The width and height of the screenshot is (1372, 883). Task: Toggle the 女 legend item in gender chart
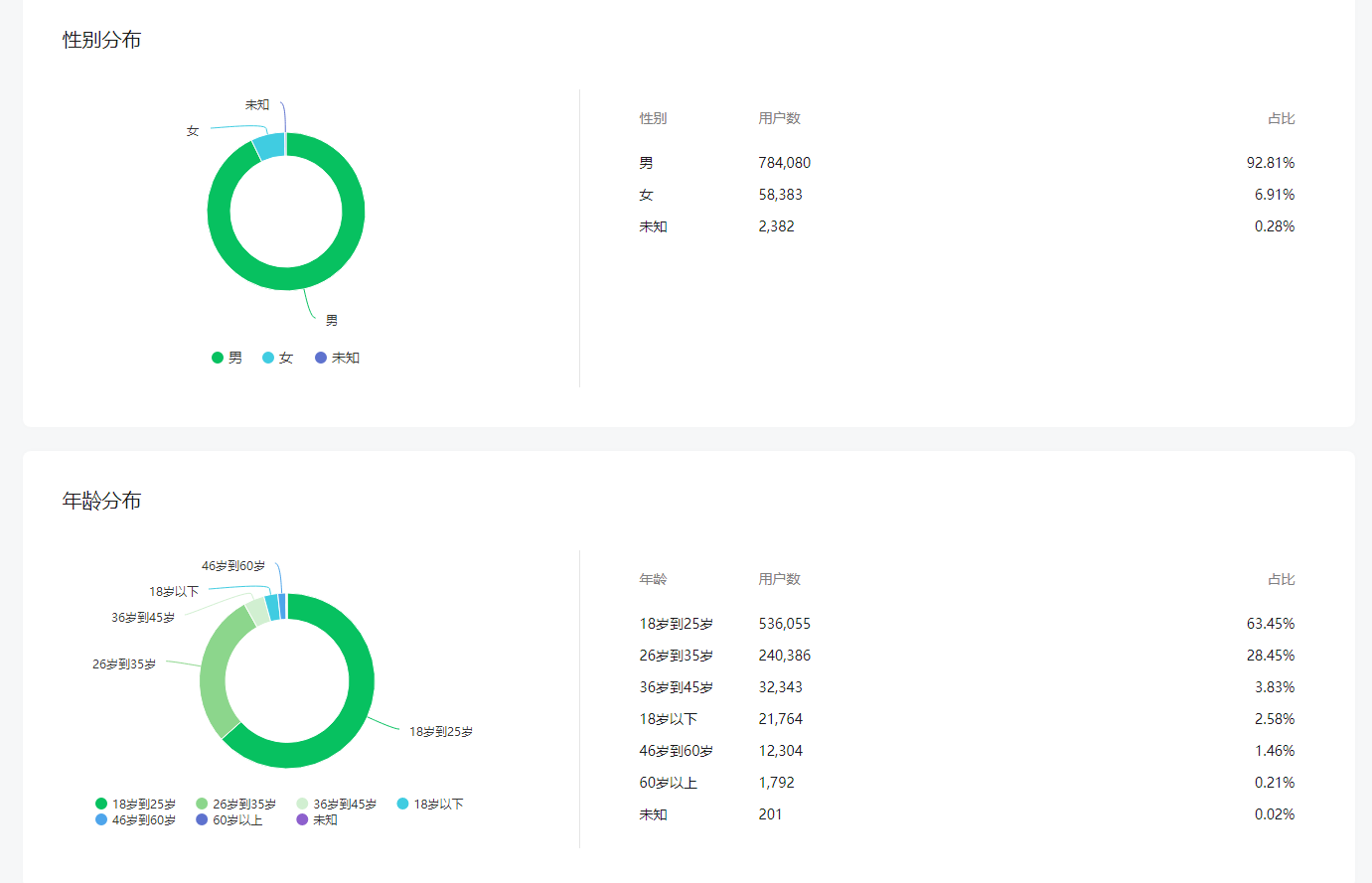[x=277, y=358]
